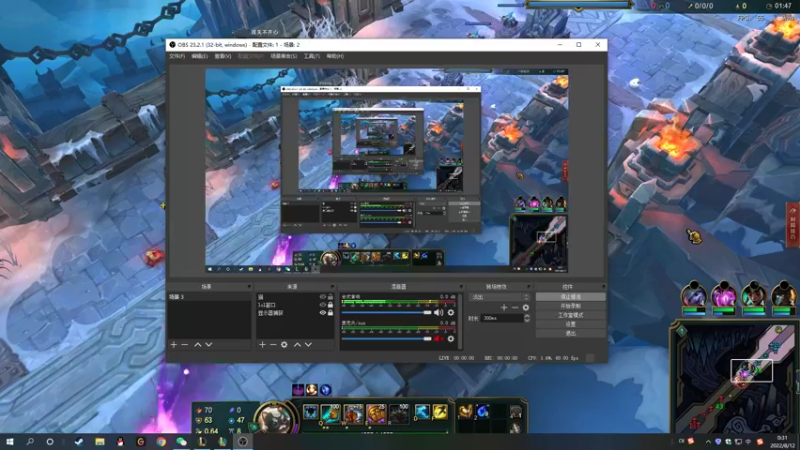Toggle the lock of the second source

point(330,305)
